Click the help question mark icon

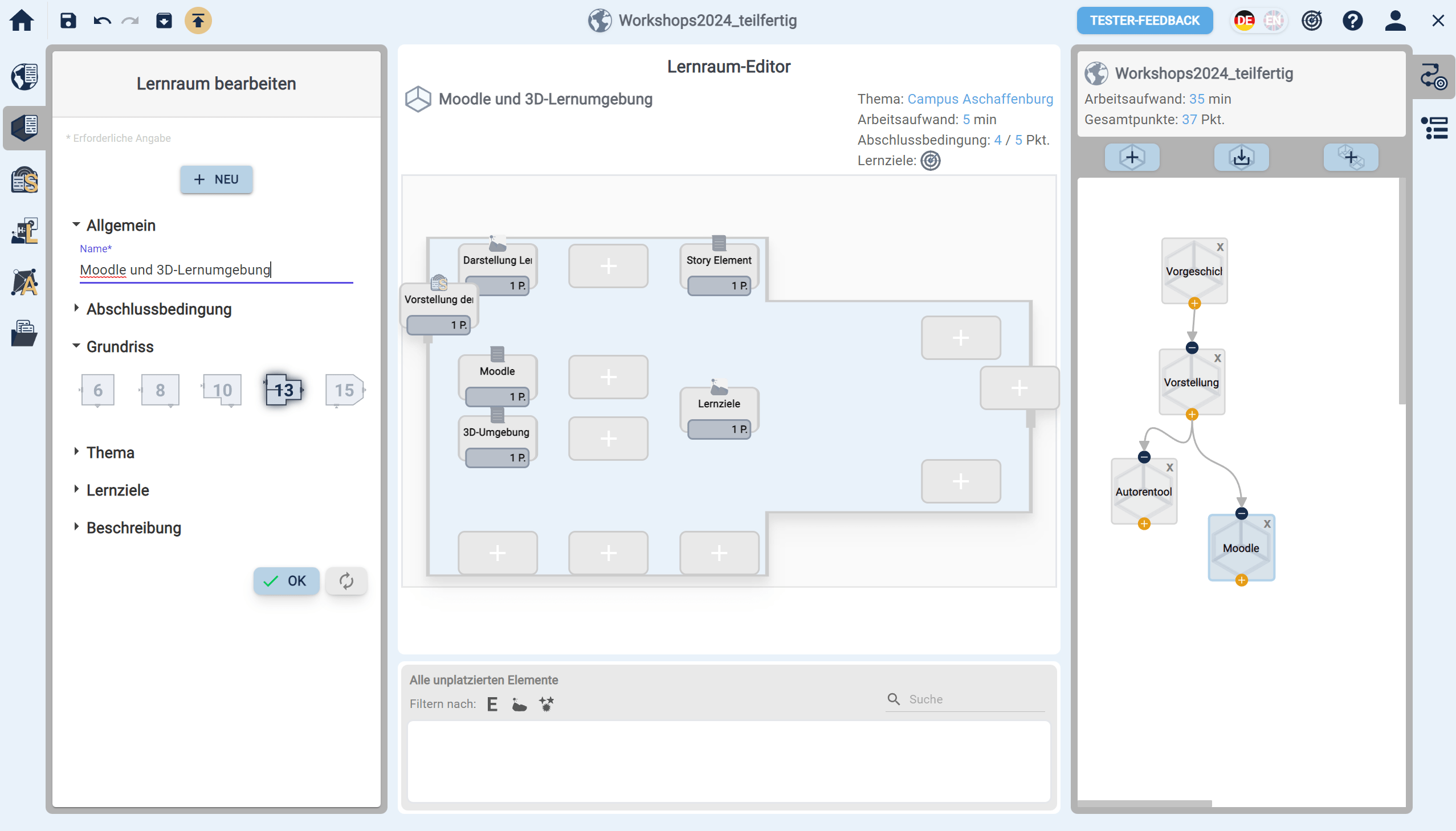coord(1352,21)
